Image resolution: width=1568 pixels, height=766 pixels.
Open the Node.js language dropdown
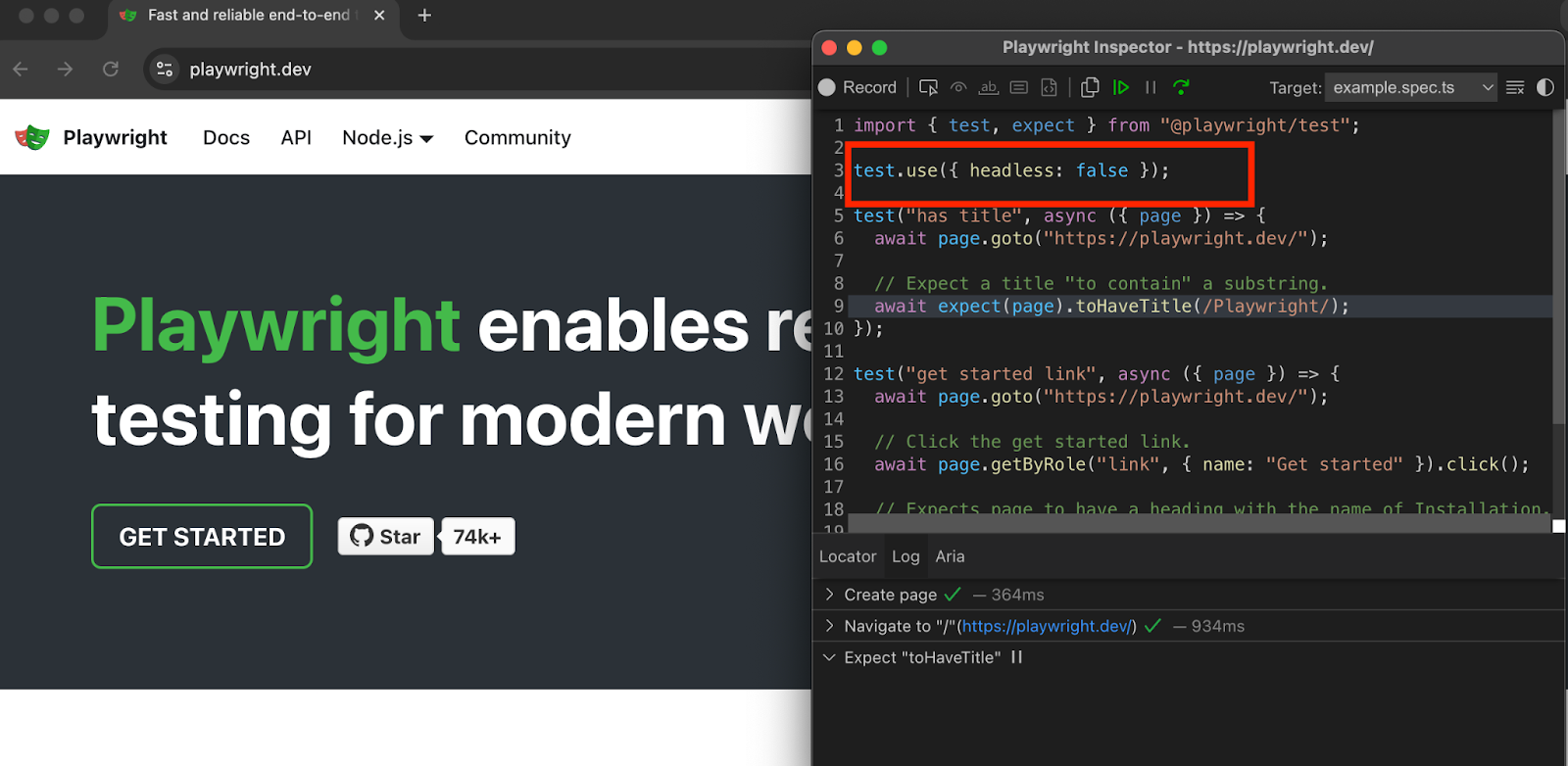coord(388,137)
